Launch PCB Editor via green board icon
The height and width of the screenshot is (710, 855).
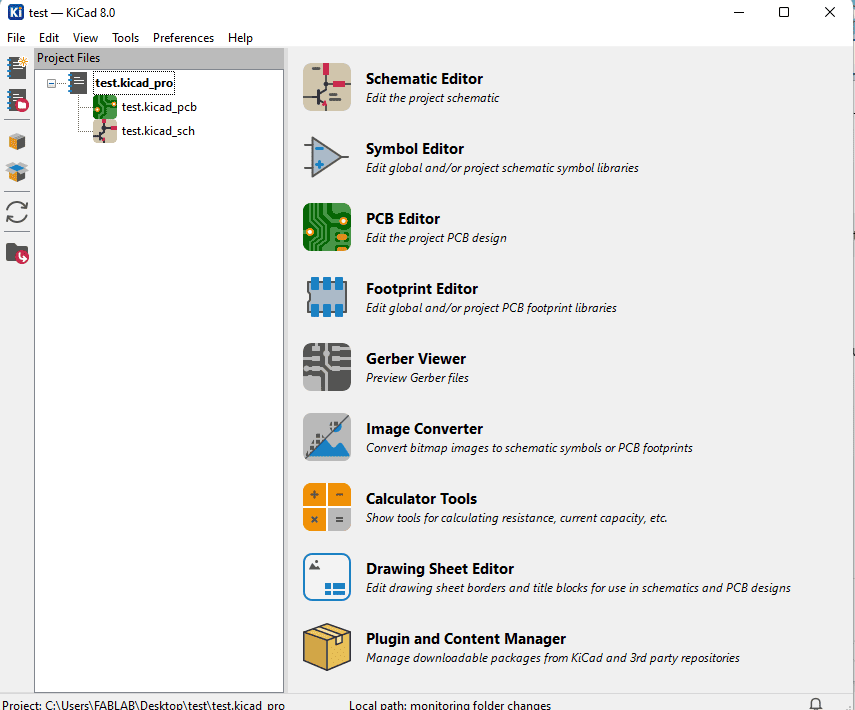click(x=327, y=227)
